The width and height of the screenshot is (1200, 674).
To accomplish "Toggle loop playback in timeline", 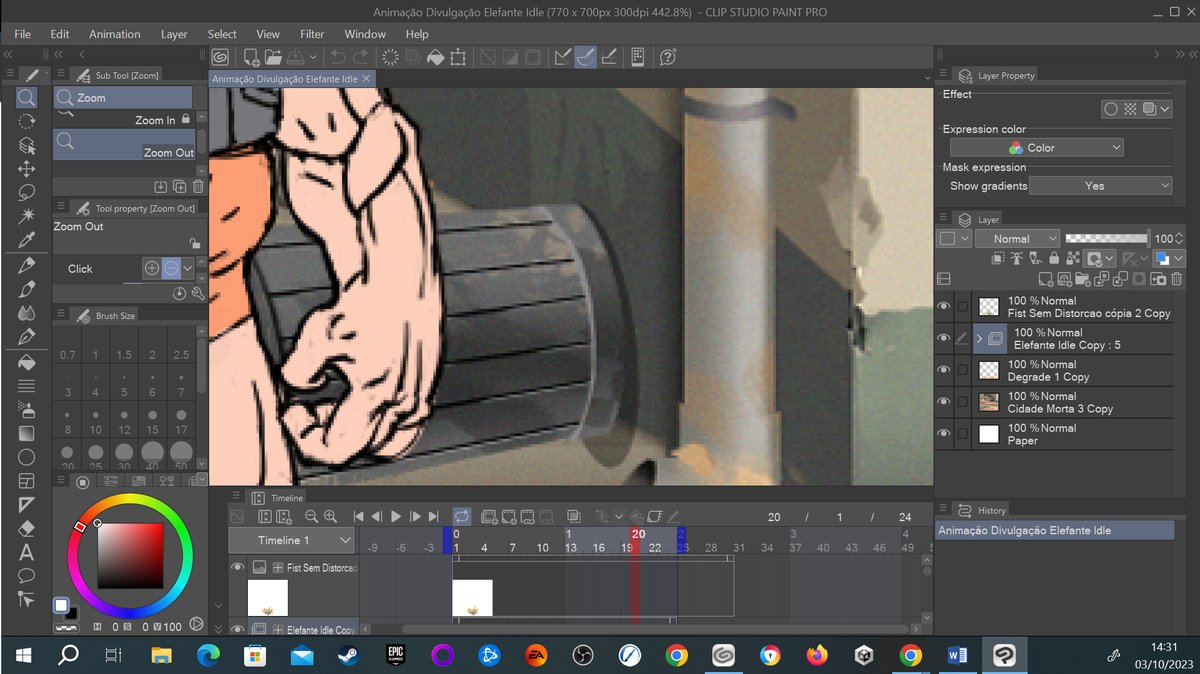I will (x=461, y=516).
